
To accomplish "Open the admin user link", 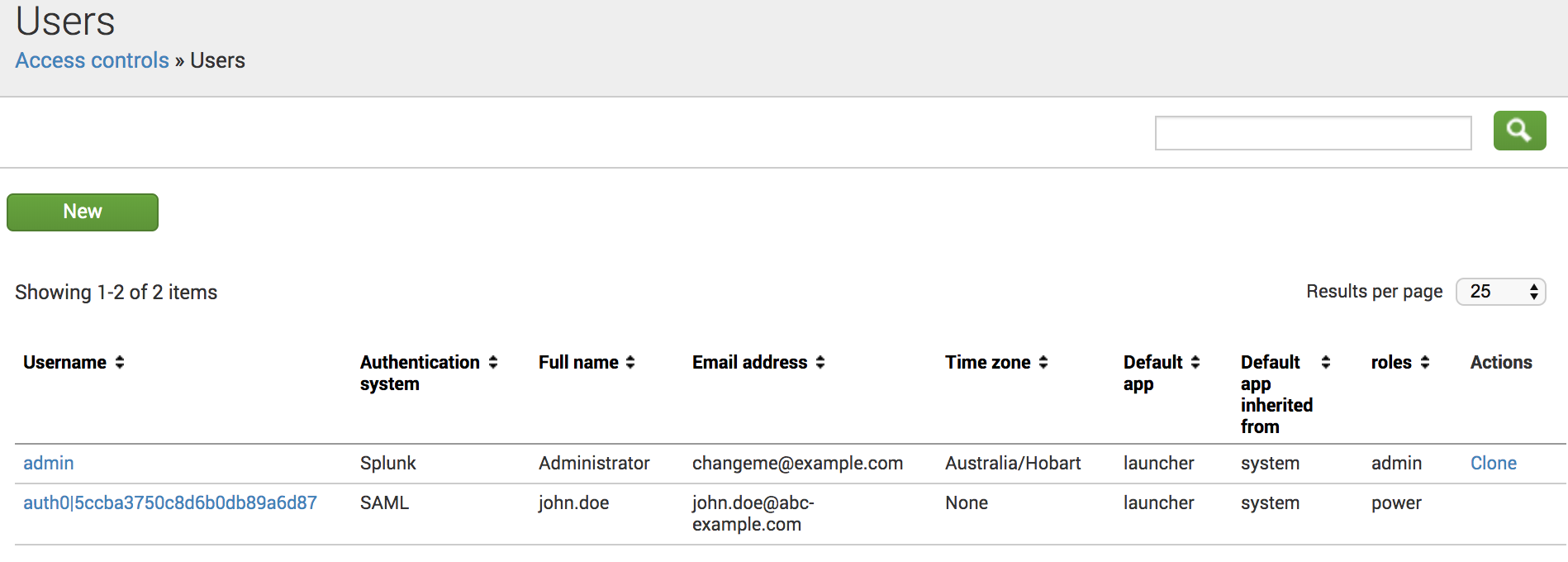I will 48,463.
